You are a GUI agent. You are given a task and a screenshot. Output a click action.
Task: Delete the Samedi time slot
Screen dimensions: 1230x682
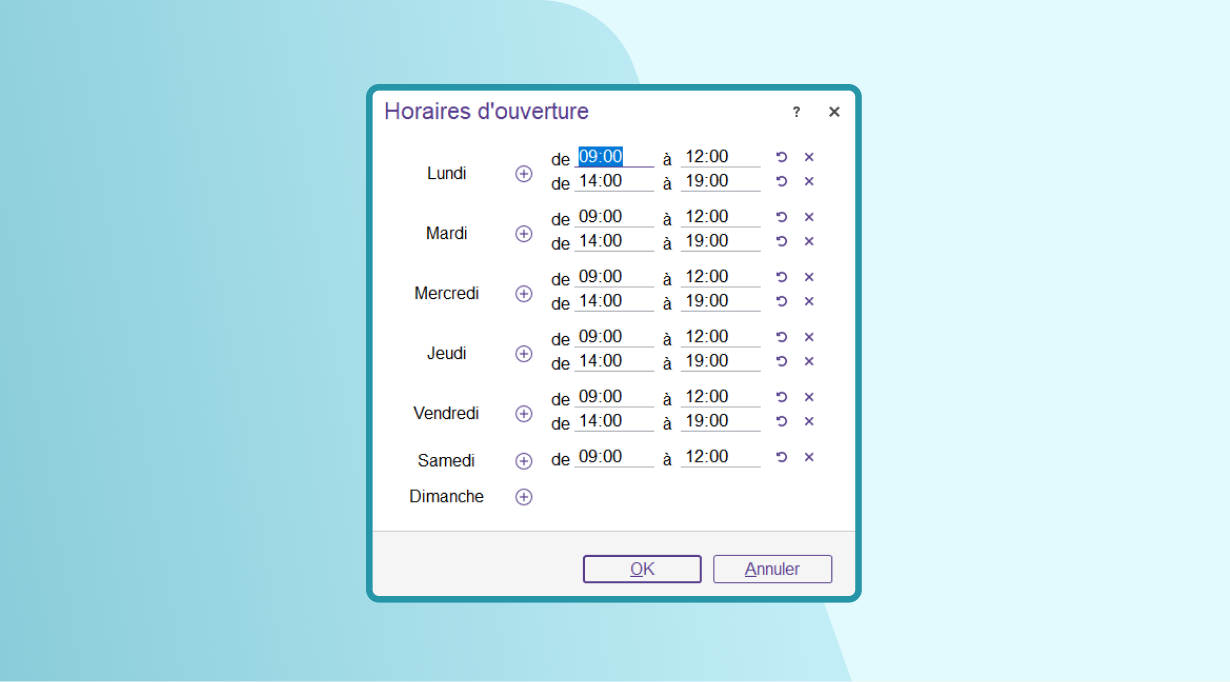tap(809, 457)
